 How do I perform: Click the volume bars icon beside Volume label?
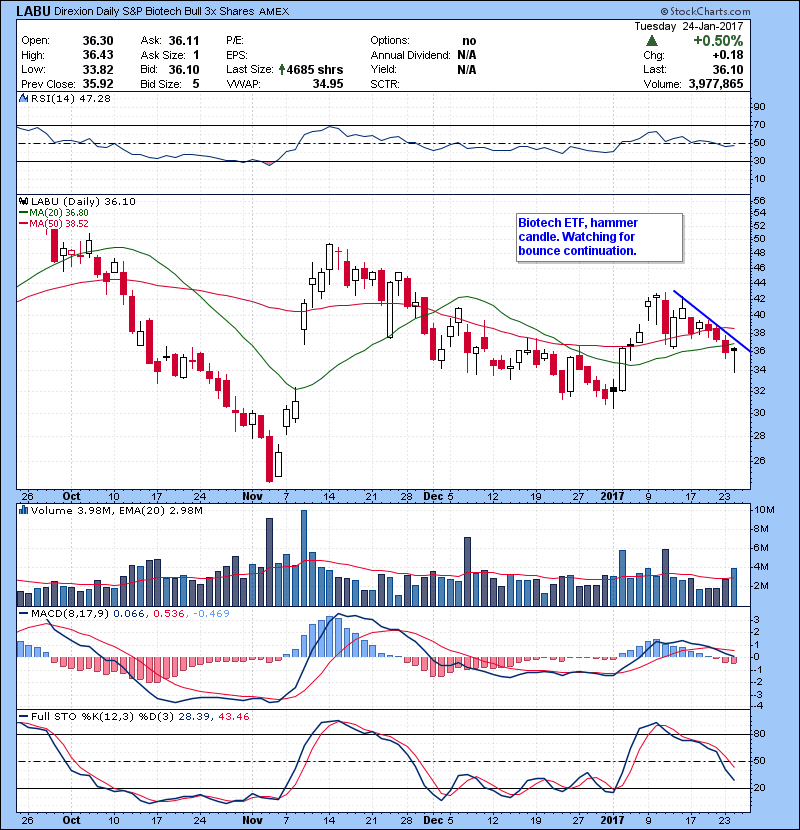[23, 510]
